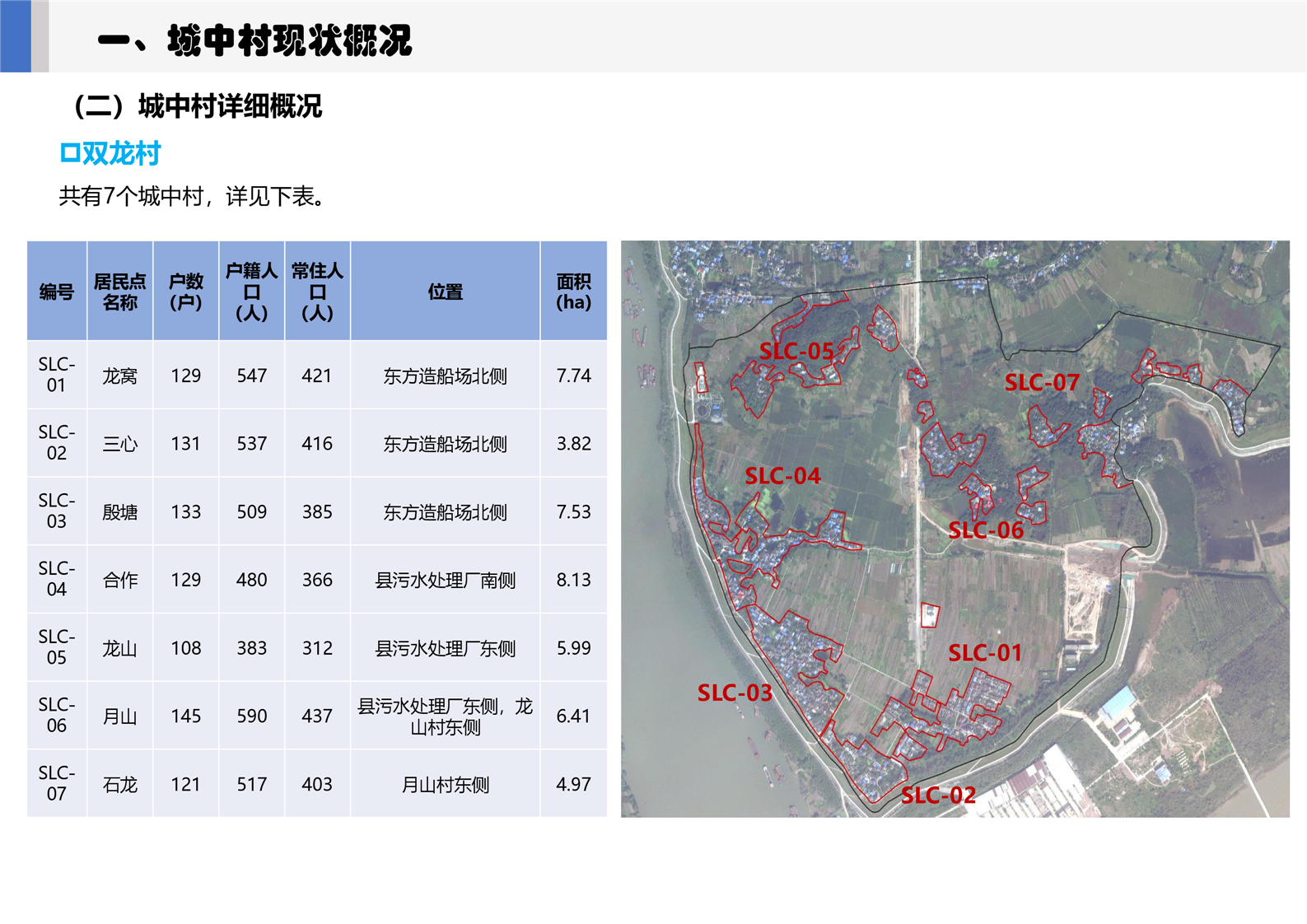Click the SLC-01 label on the map
Image resolution: width=1307 pixels, height=924 pixels.
[985, 653]
